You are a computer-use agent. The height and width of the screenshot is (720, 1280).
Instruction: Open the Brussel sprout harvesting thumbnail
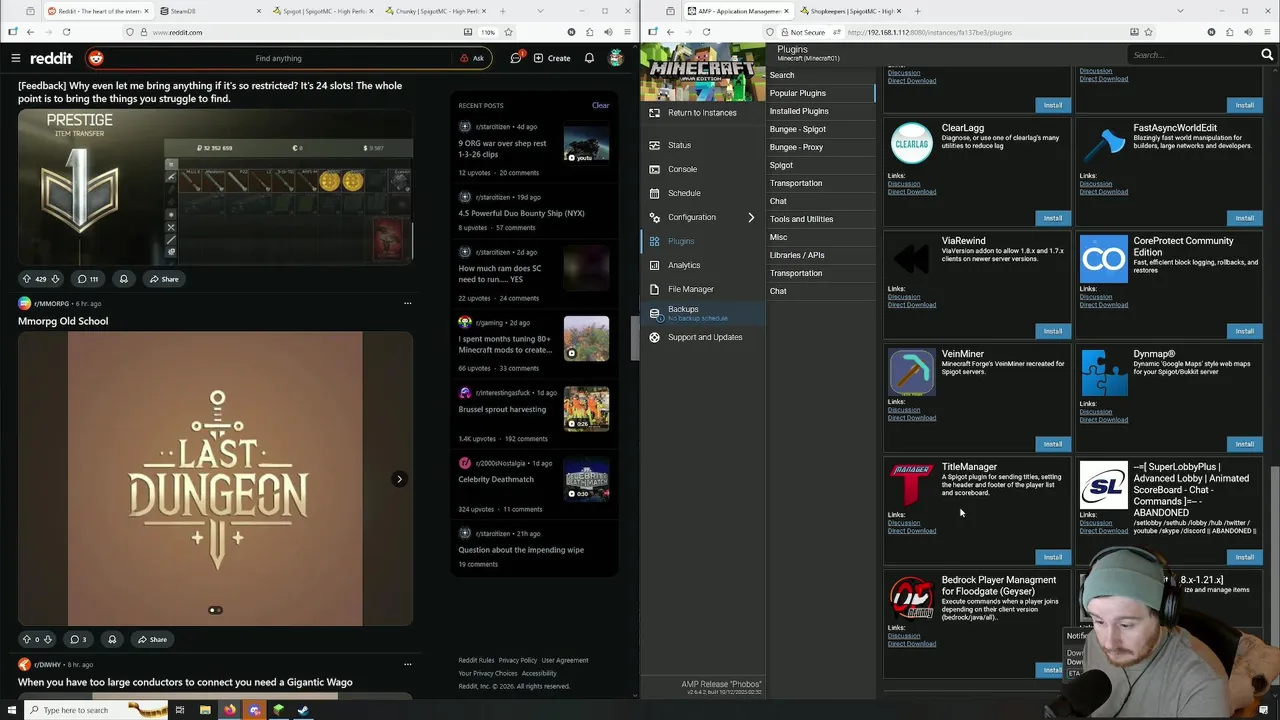(586, 408)
